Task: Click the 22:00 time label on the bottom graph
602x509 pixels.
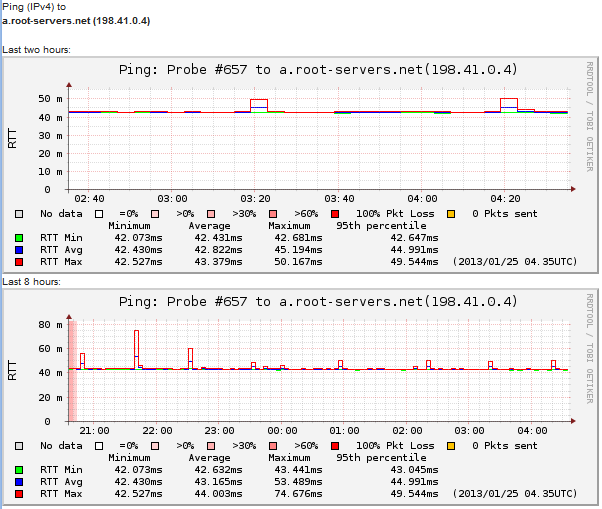Action: pyautogui.click(x=156, y=432)
